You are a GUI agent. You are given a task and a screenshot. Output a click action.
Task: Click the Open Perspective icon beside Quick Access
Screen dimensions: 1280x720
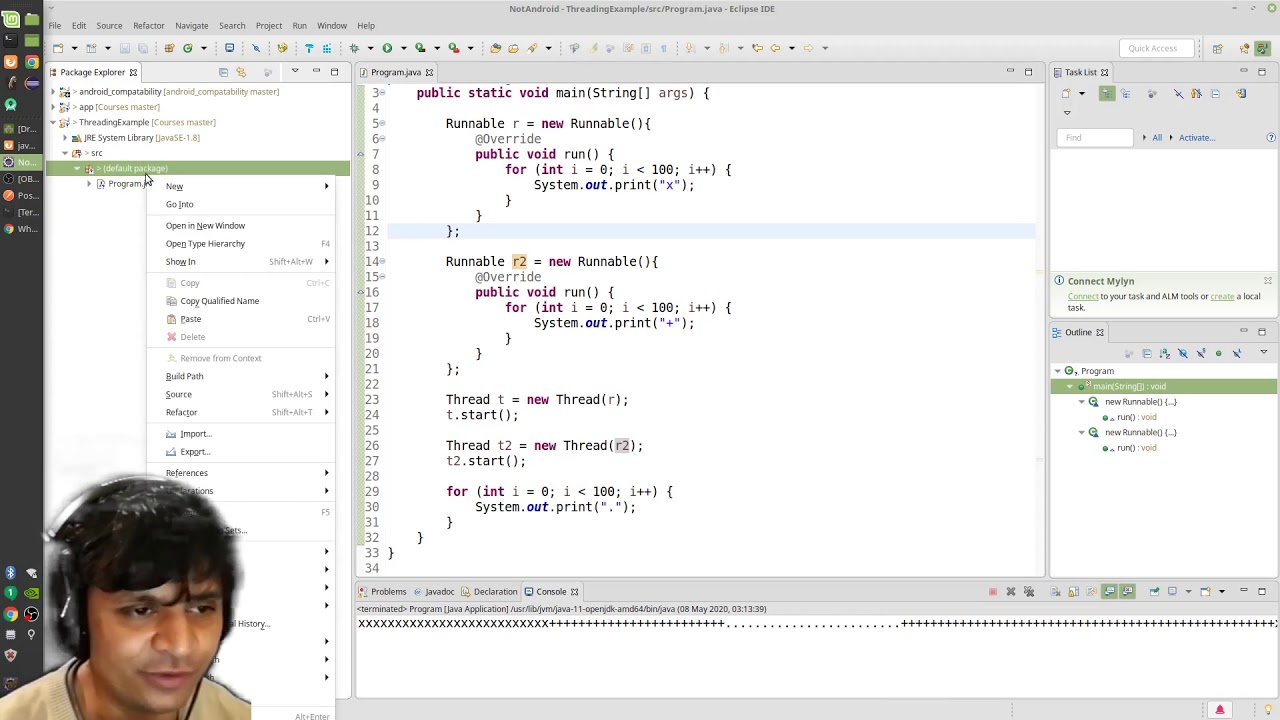(1217, 48)
